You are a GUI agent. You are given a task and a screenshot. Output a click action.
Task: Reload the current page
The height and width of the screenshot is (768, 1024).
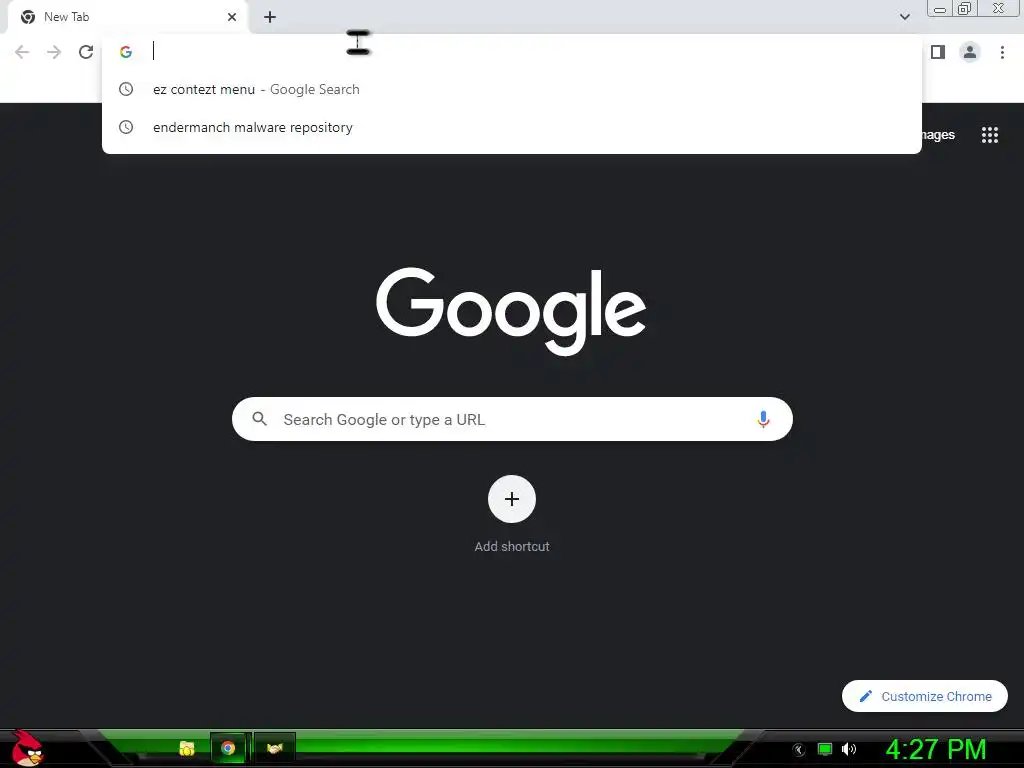point(86,52)
